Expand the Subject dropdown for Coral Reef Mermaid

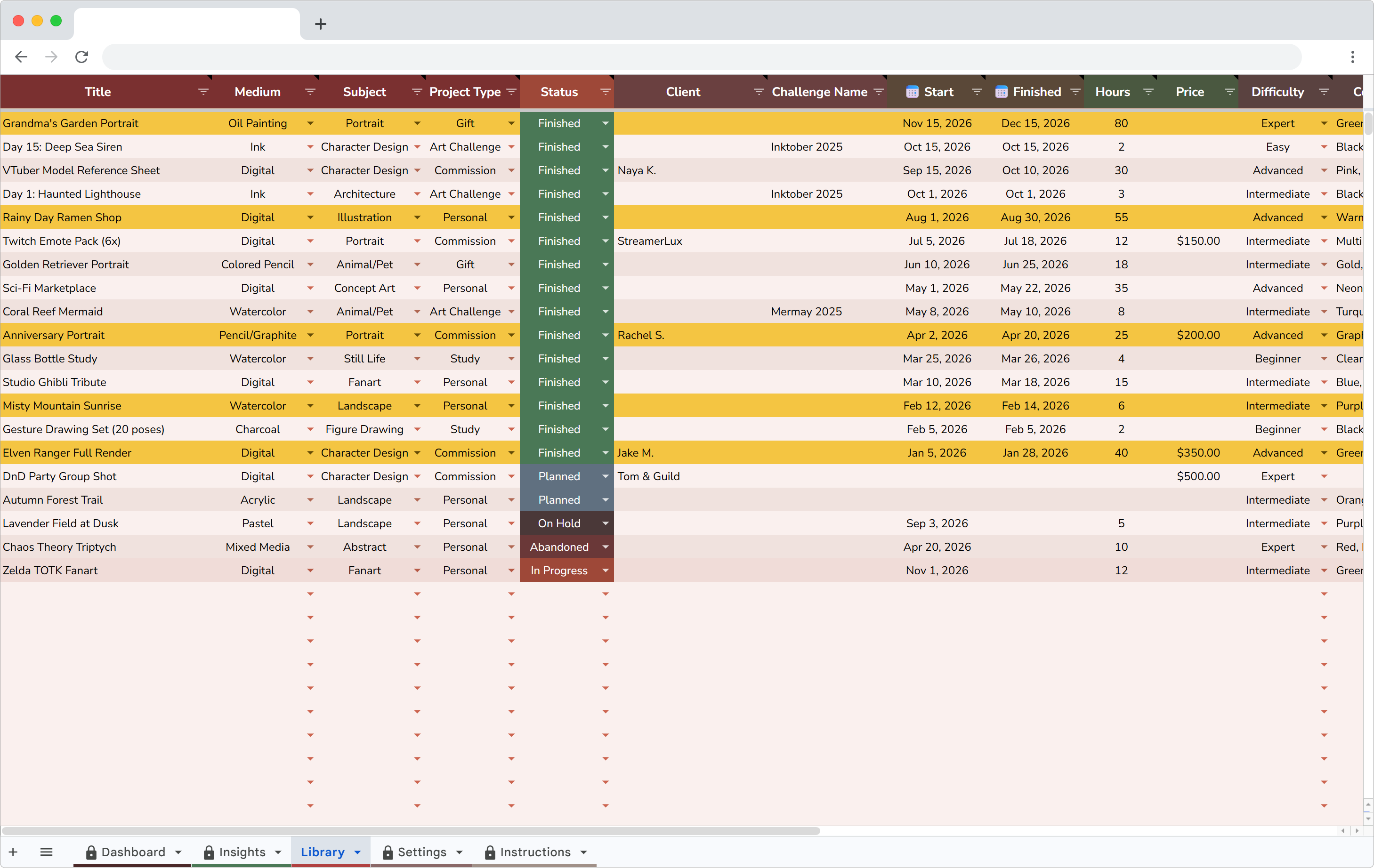[417, 312]
